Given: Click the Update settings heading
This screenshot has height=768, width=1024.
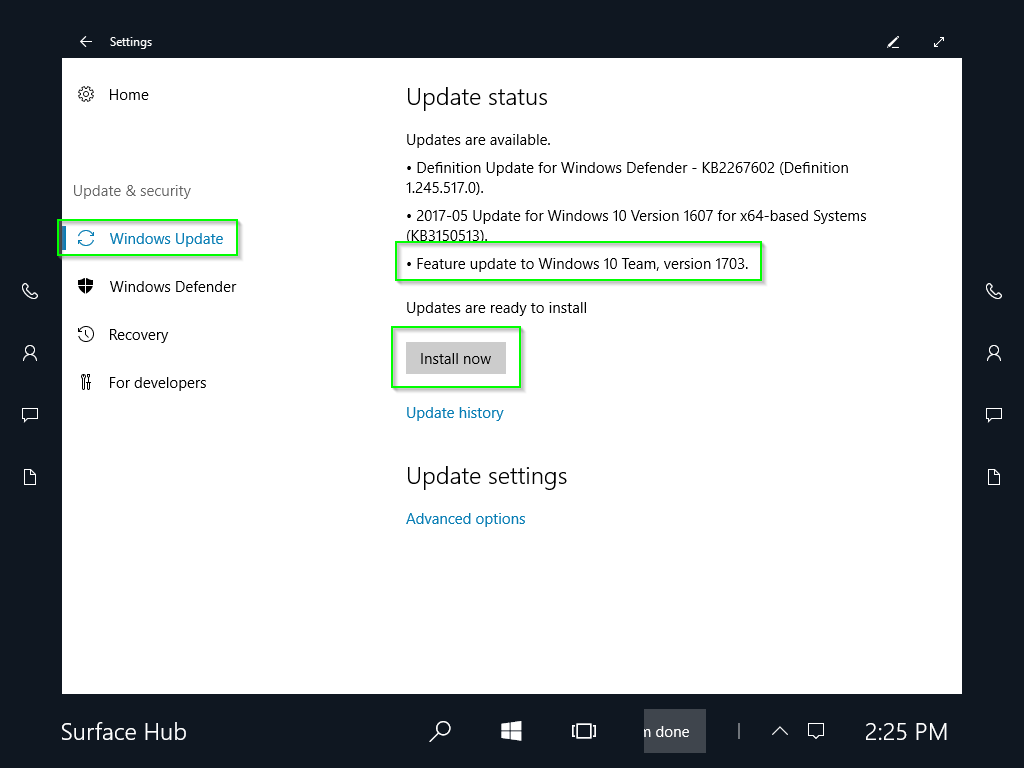Looking at the screenshot, I should pyautogui.click(x=487, y=476).
